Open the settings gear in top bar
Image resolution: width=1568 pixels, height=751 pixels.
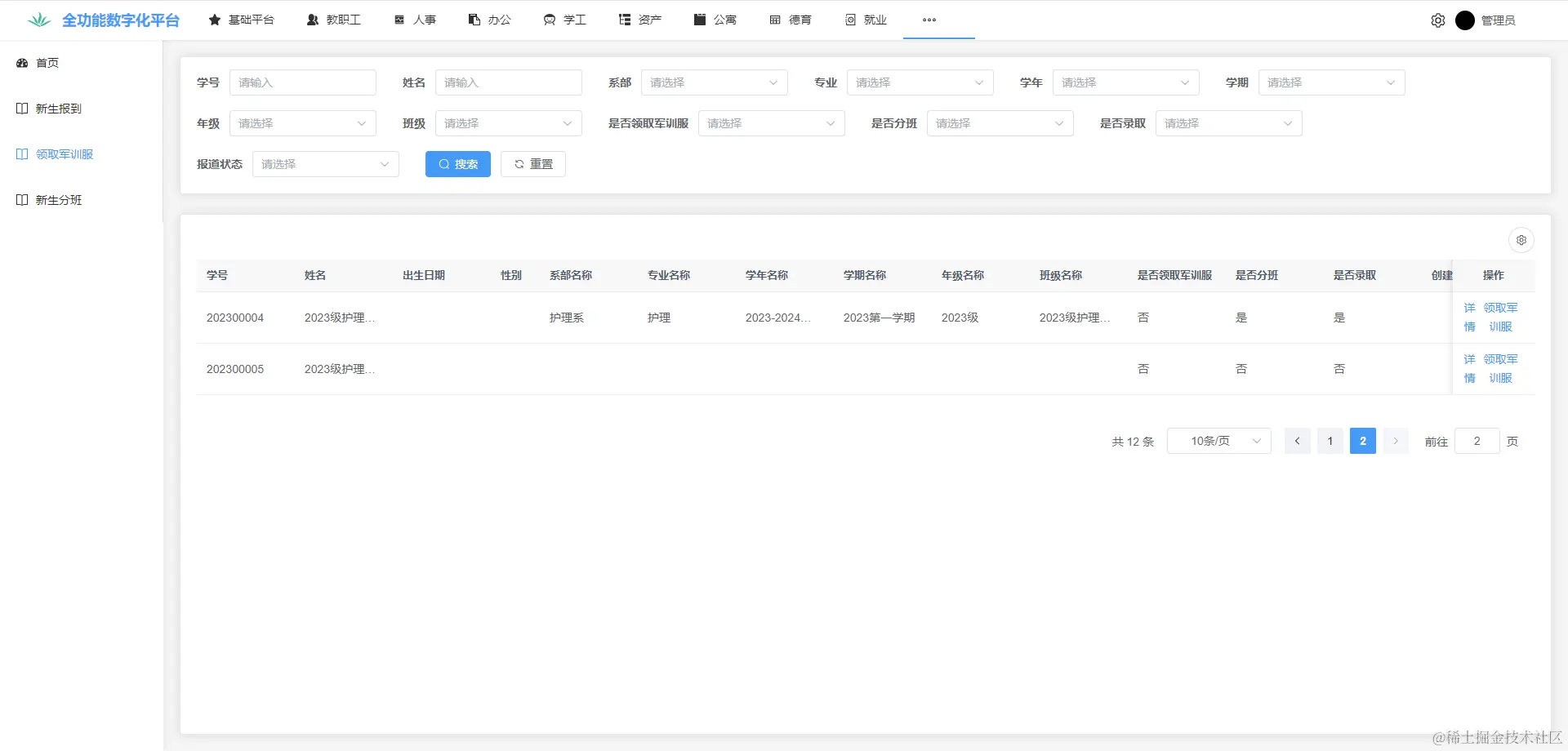tap(1438, 20)
